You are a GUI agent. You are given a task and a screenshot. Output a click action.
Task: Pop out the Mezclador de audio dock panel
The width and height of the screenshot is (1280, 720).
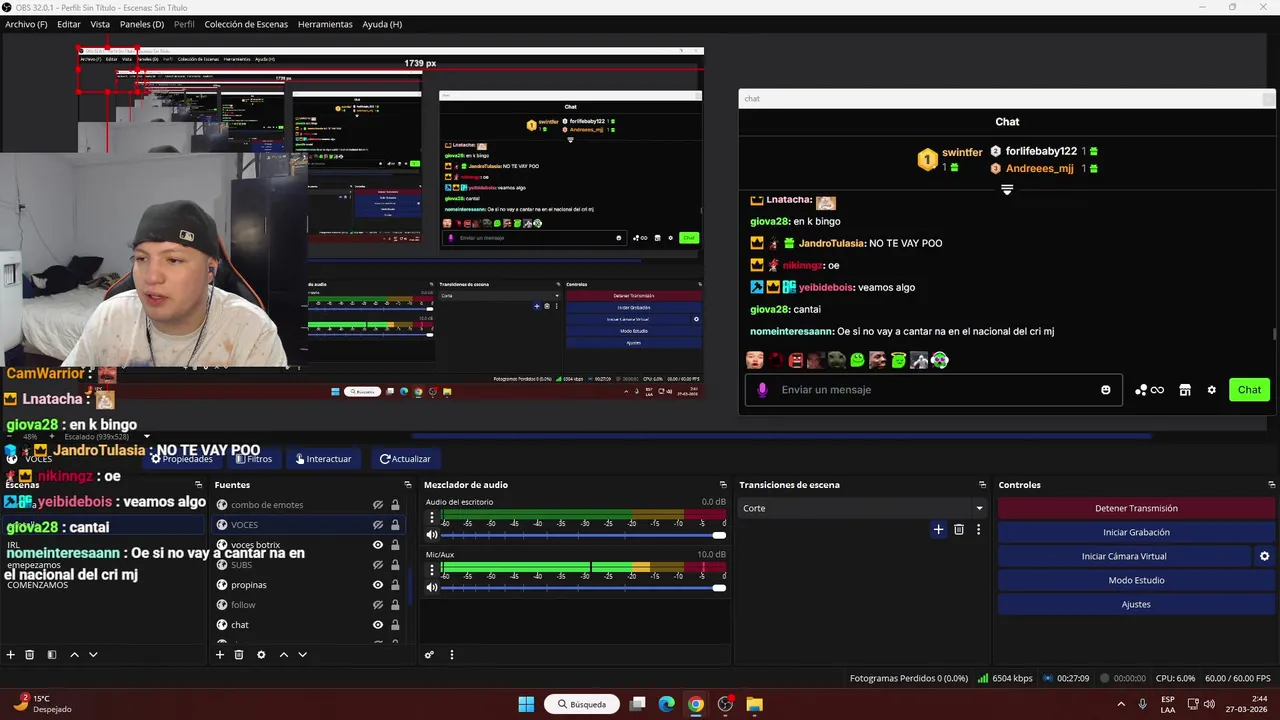pyautogui.click(x=722, y=485)
